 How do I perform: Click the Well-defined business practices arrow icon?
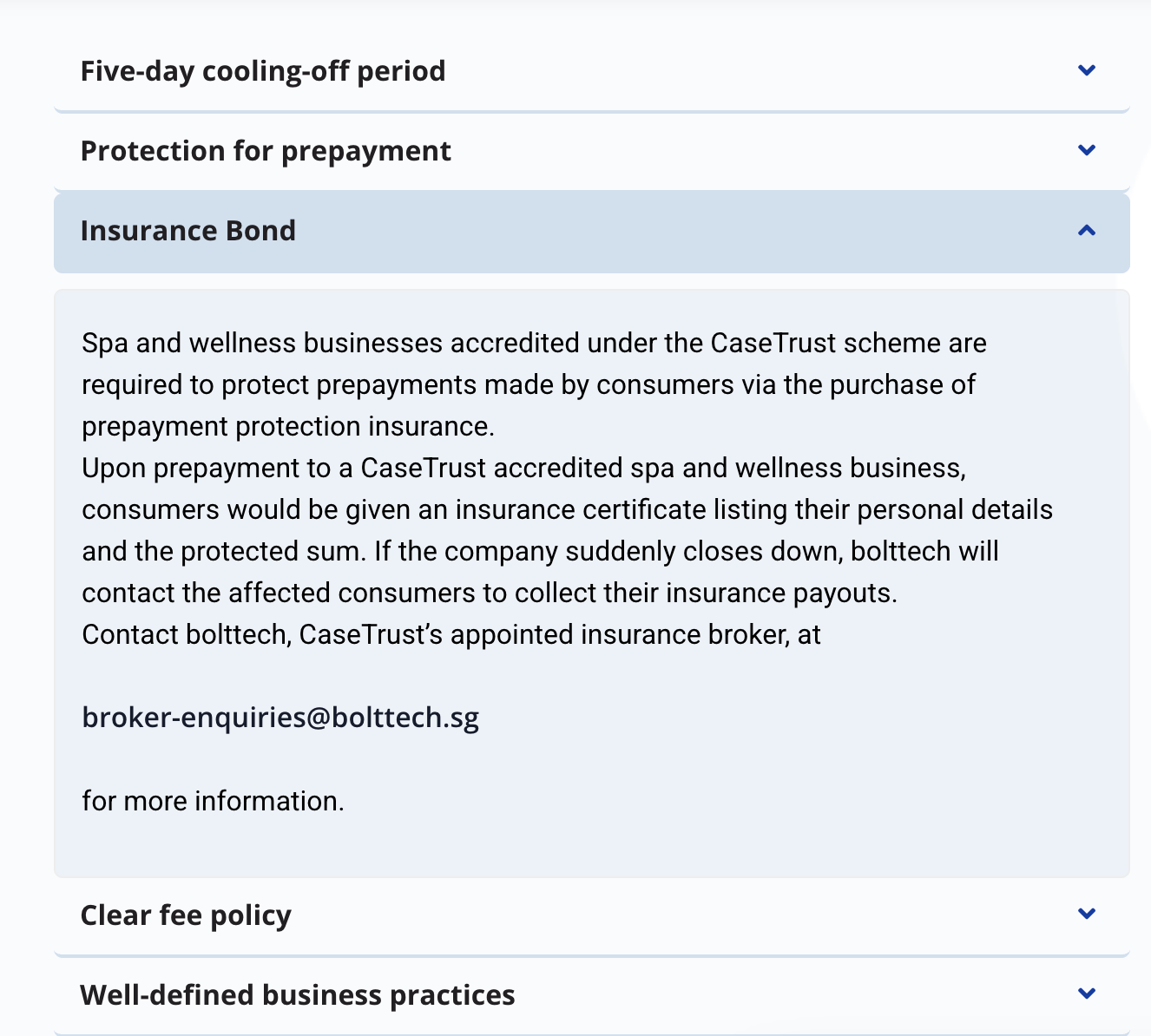(1086, 993)
